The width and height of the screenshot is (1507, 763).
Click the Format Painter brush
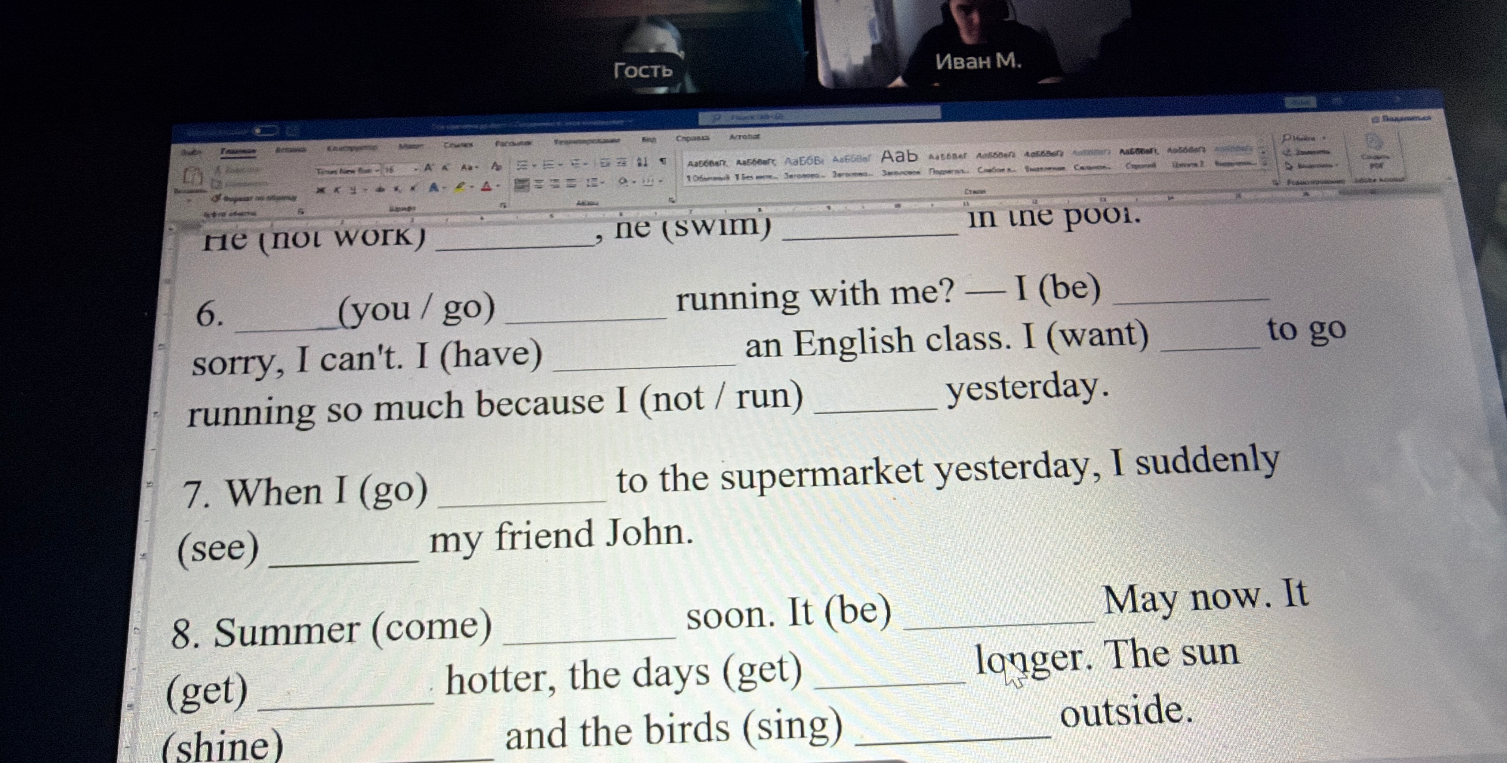pyautogui.click(x=217, y=198)
